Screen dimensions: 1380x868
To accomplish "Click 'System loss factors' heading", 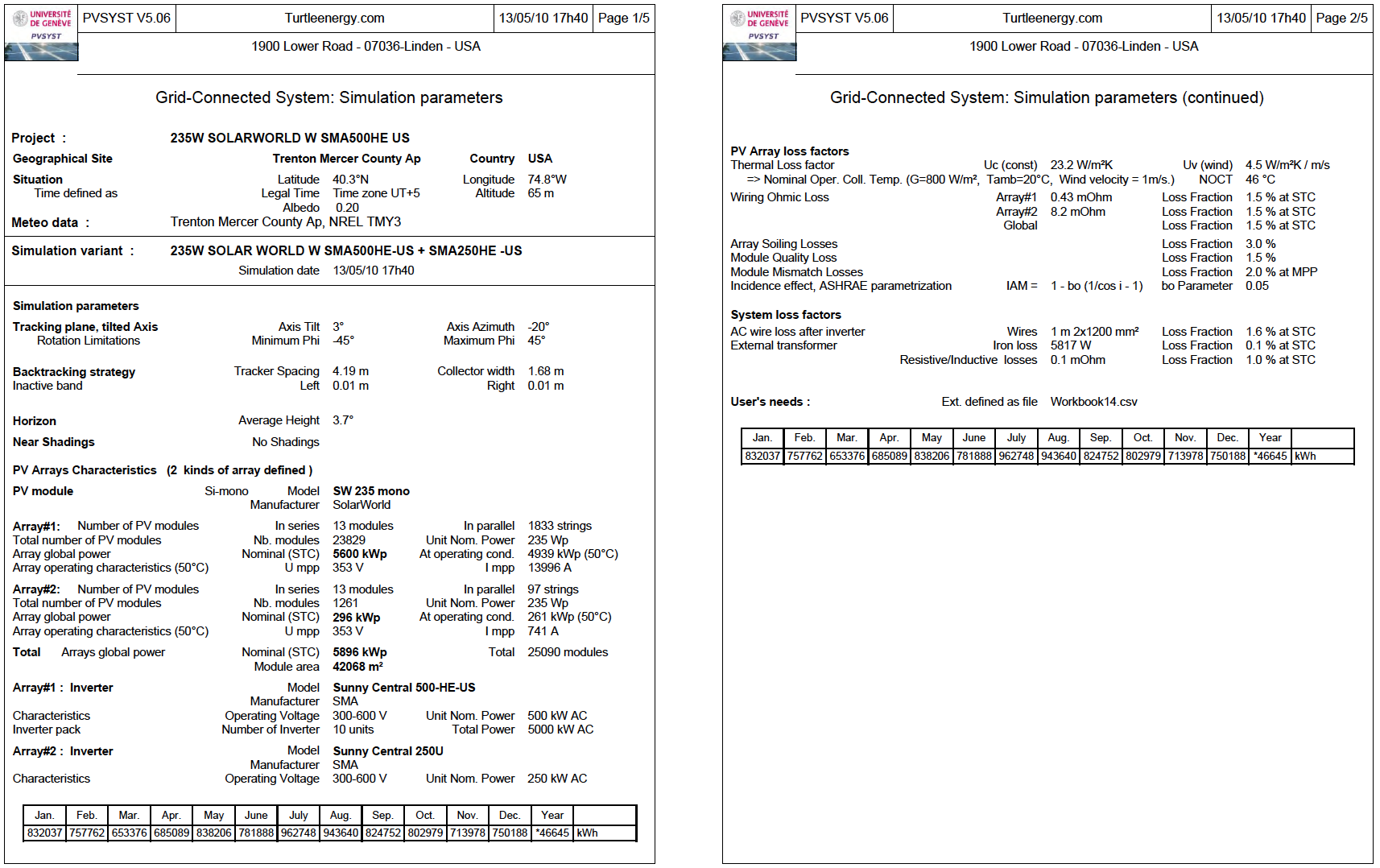I will pos(786,315).
